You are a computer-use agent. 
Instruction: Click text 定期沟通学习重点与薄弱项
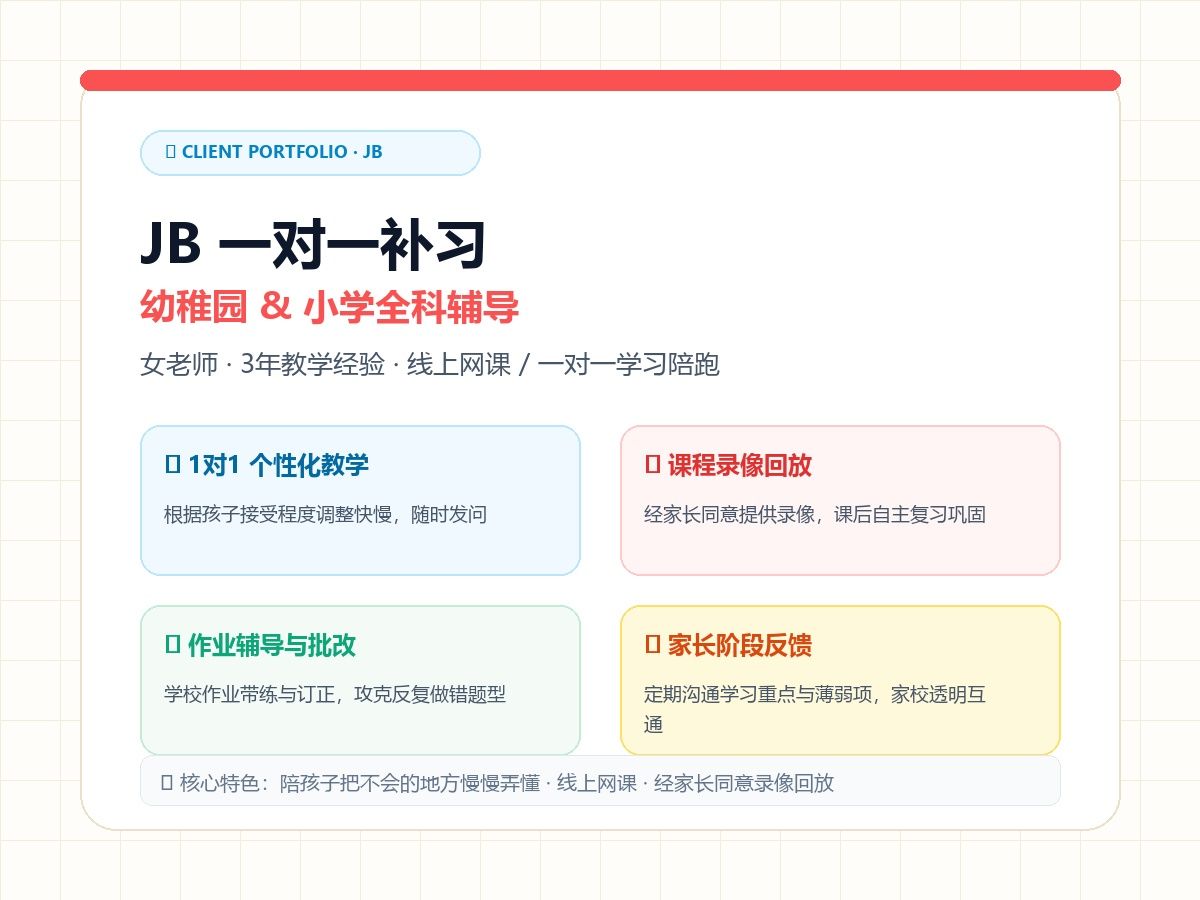point(759,694)
